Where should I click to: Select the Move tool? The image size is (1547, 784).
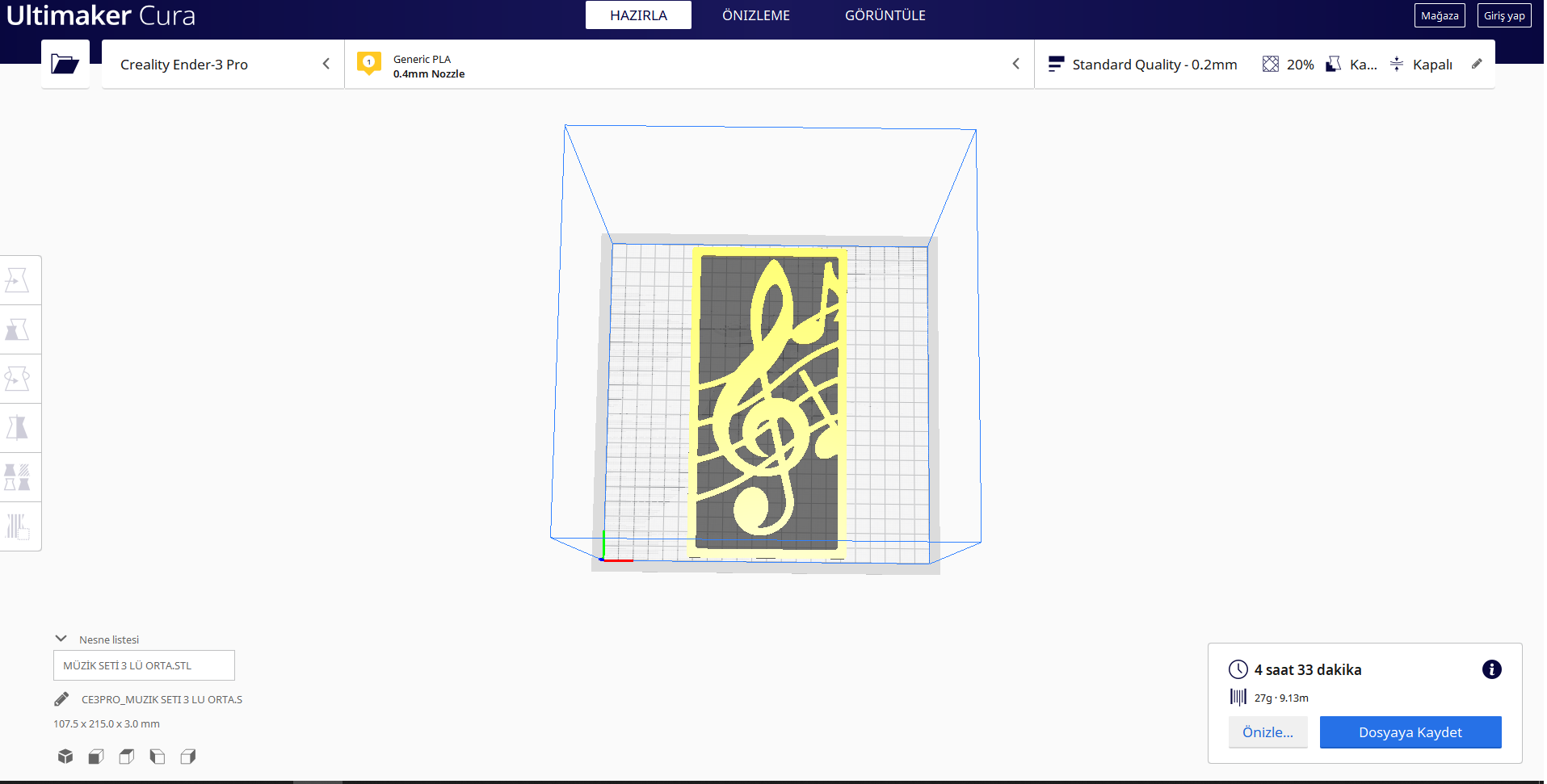point(20,279)
